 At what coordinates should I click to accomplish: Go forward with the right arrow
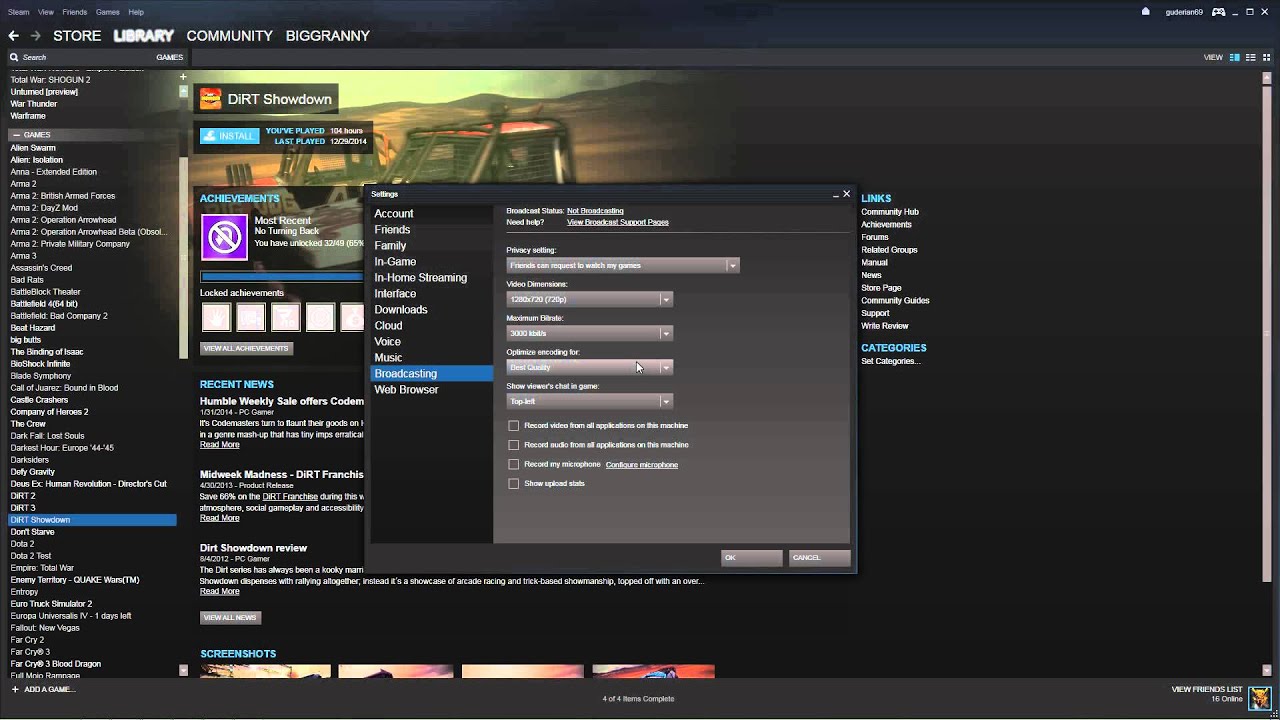pyautogui.click(x=36, y=36)
